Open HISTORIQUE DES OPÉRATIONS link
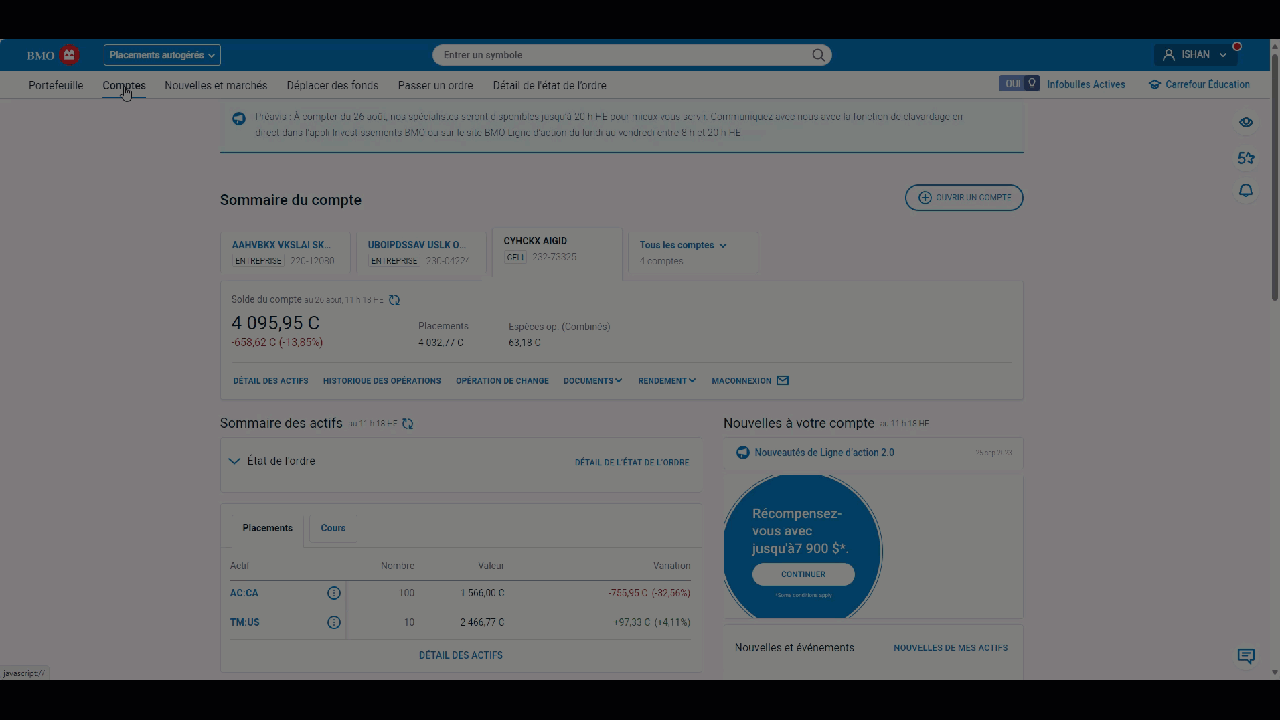 coord(382,381)
